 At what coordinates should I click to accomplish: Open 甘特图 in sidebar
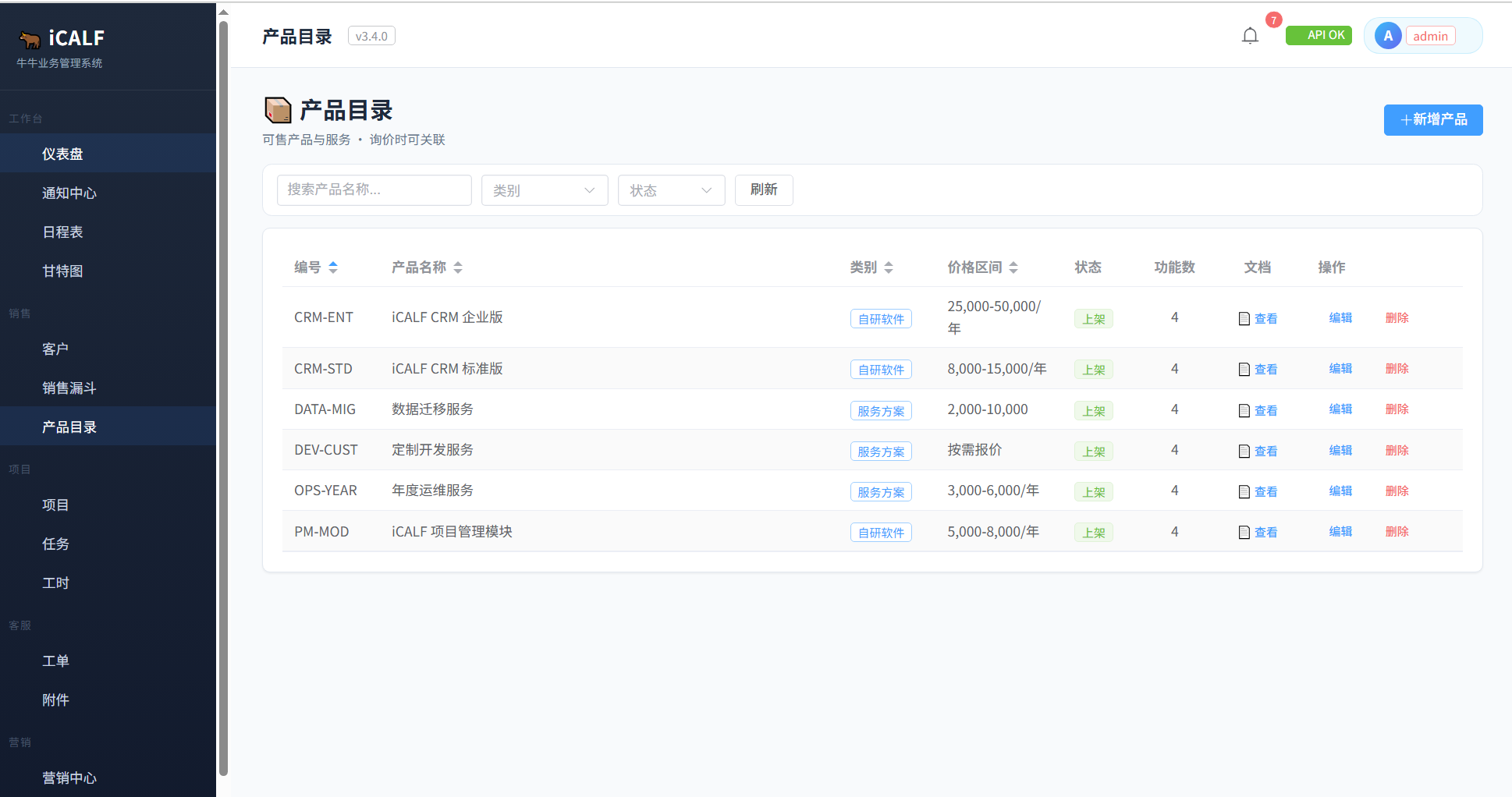(x=108, y=271)
